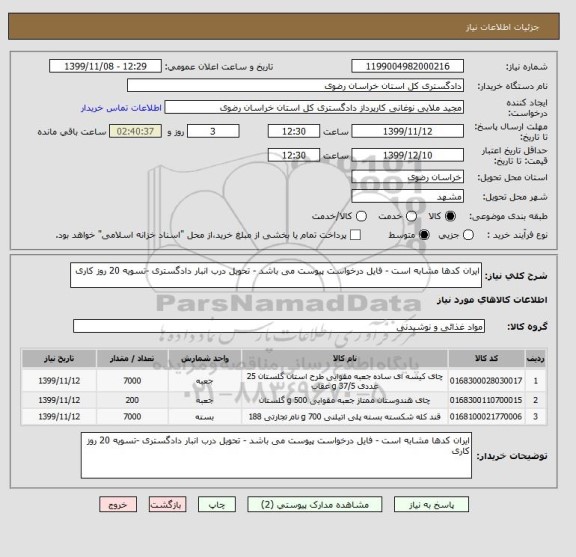The image size is (576, 557).
Task: Choose the متوسط purchase type radio
Action: [424, 235]
